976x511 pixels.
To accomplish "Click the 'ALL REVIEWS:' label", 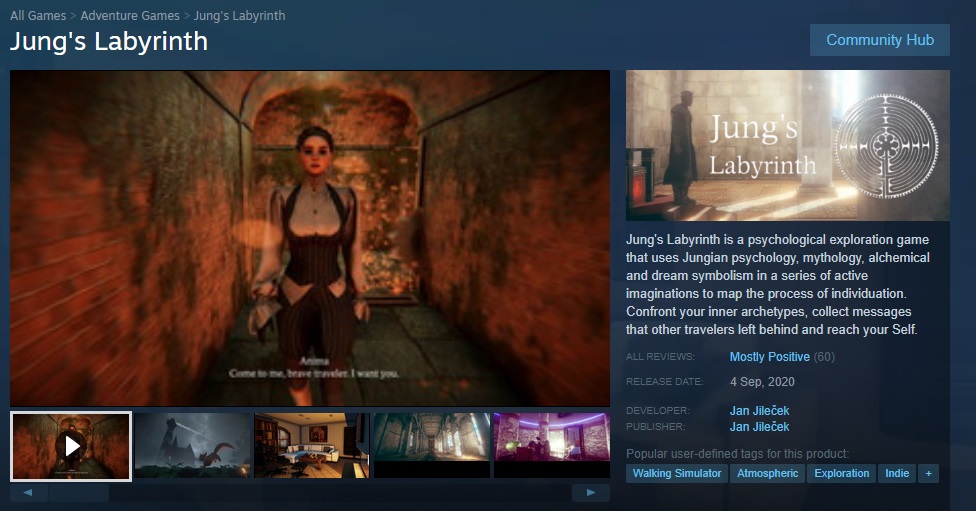I will [660, 357].
